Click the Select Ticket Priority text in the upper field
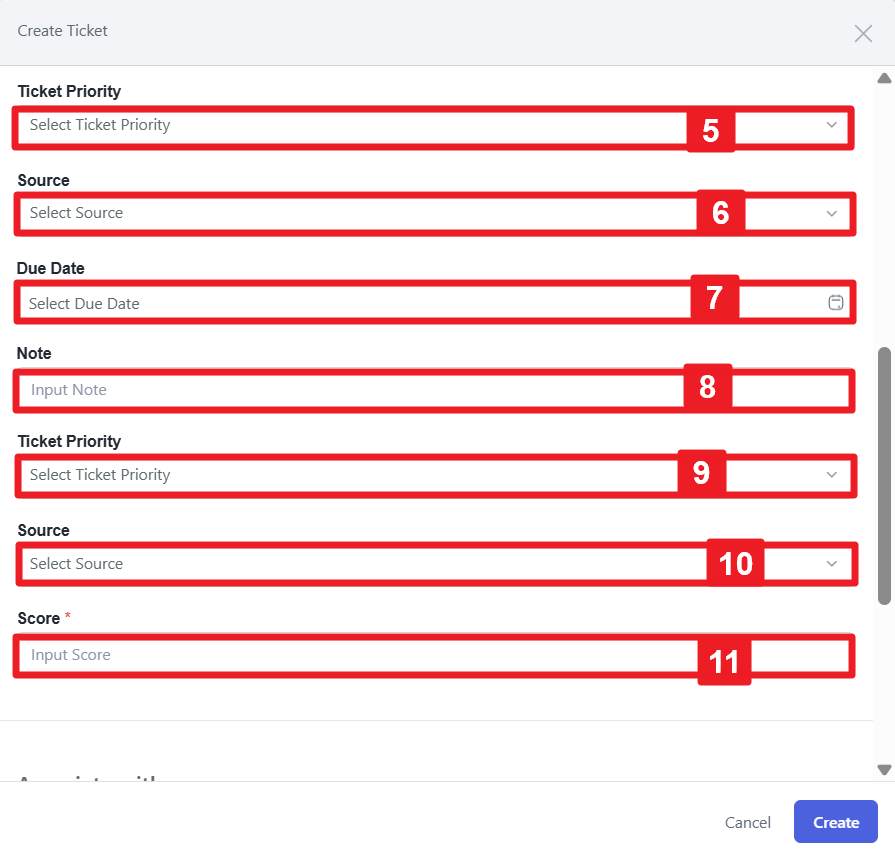This screenshot has height=855, width=895. click(x=100, y=125)
